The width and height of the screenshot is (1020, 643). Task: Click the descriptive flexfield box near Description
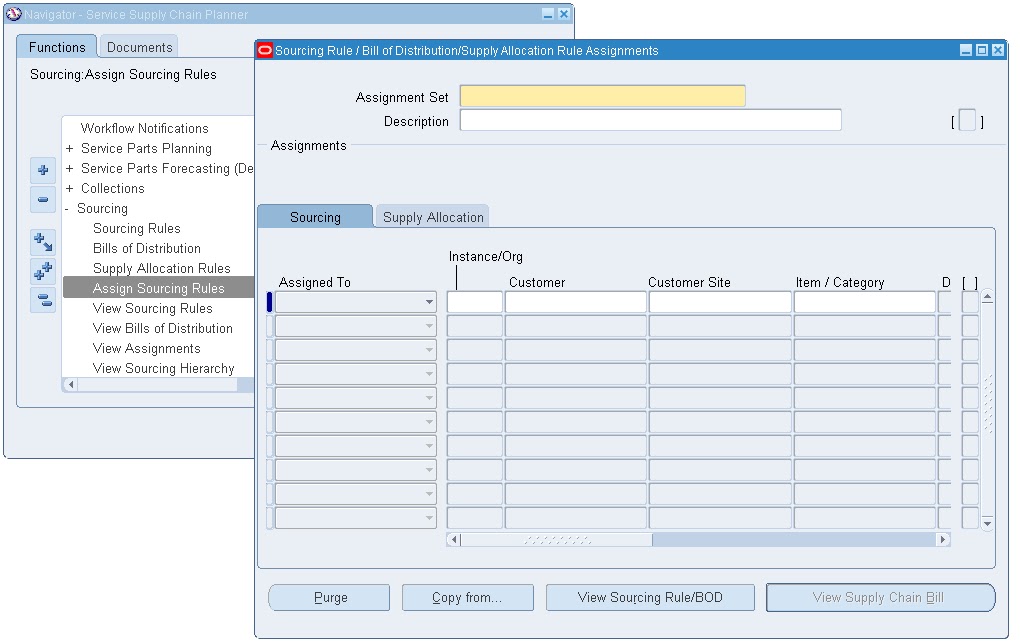pyautogui.click(x=967, y=120)
